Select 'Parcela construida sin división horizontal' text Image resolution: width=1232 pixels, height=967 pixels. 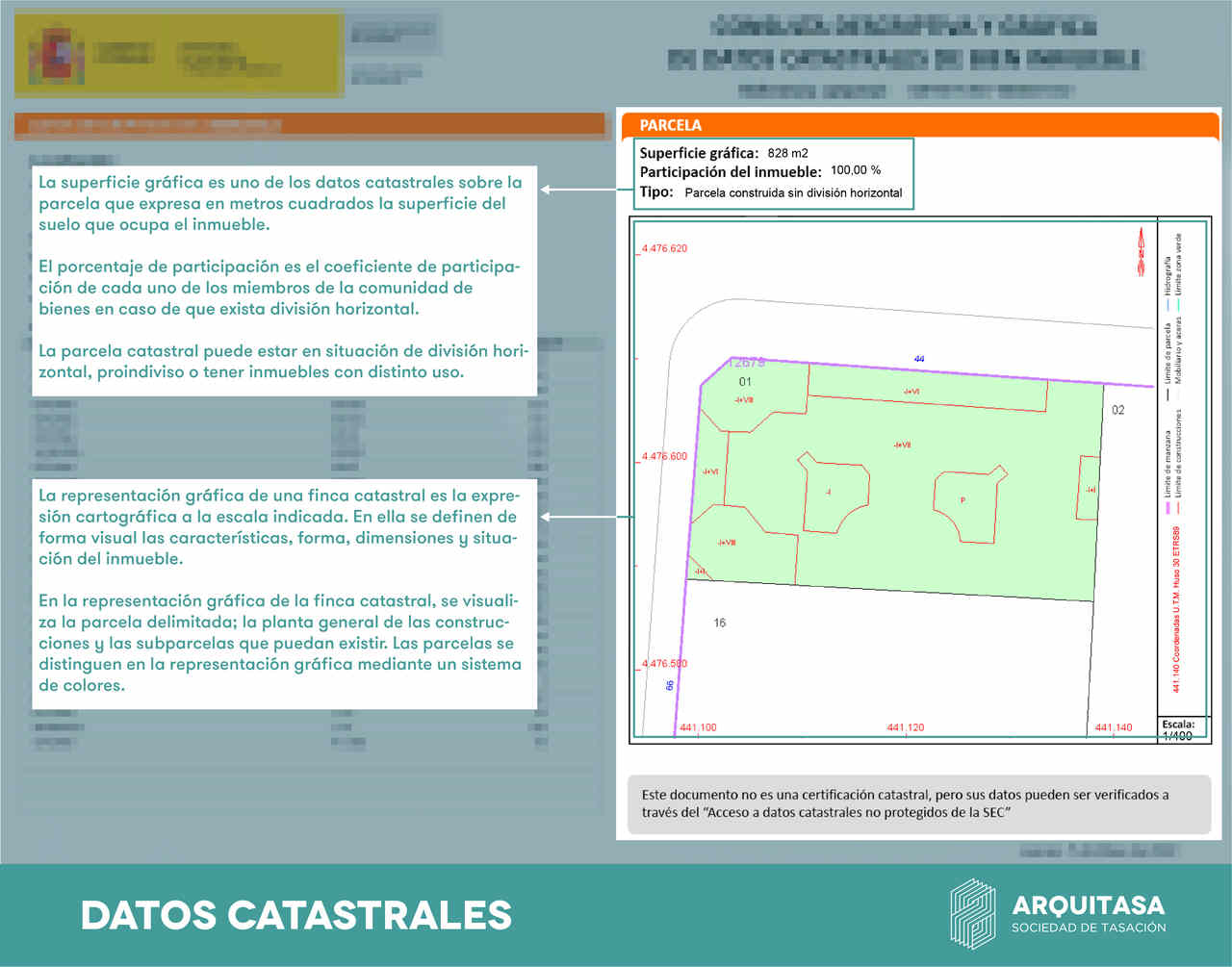pyautogui.click(x=793, y=192)
